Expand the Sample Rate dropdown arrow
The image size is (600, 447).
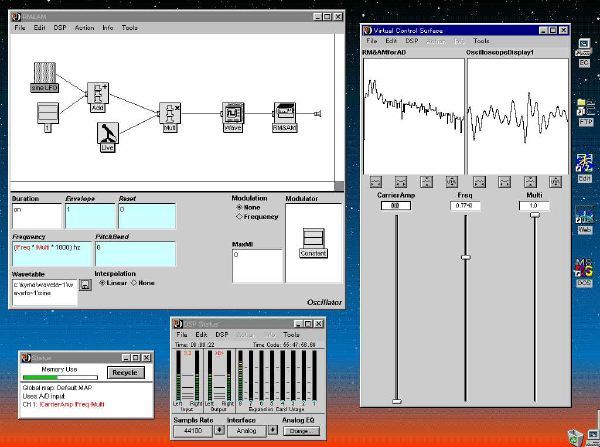point(220,431)
